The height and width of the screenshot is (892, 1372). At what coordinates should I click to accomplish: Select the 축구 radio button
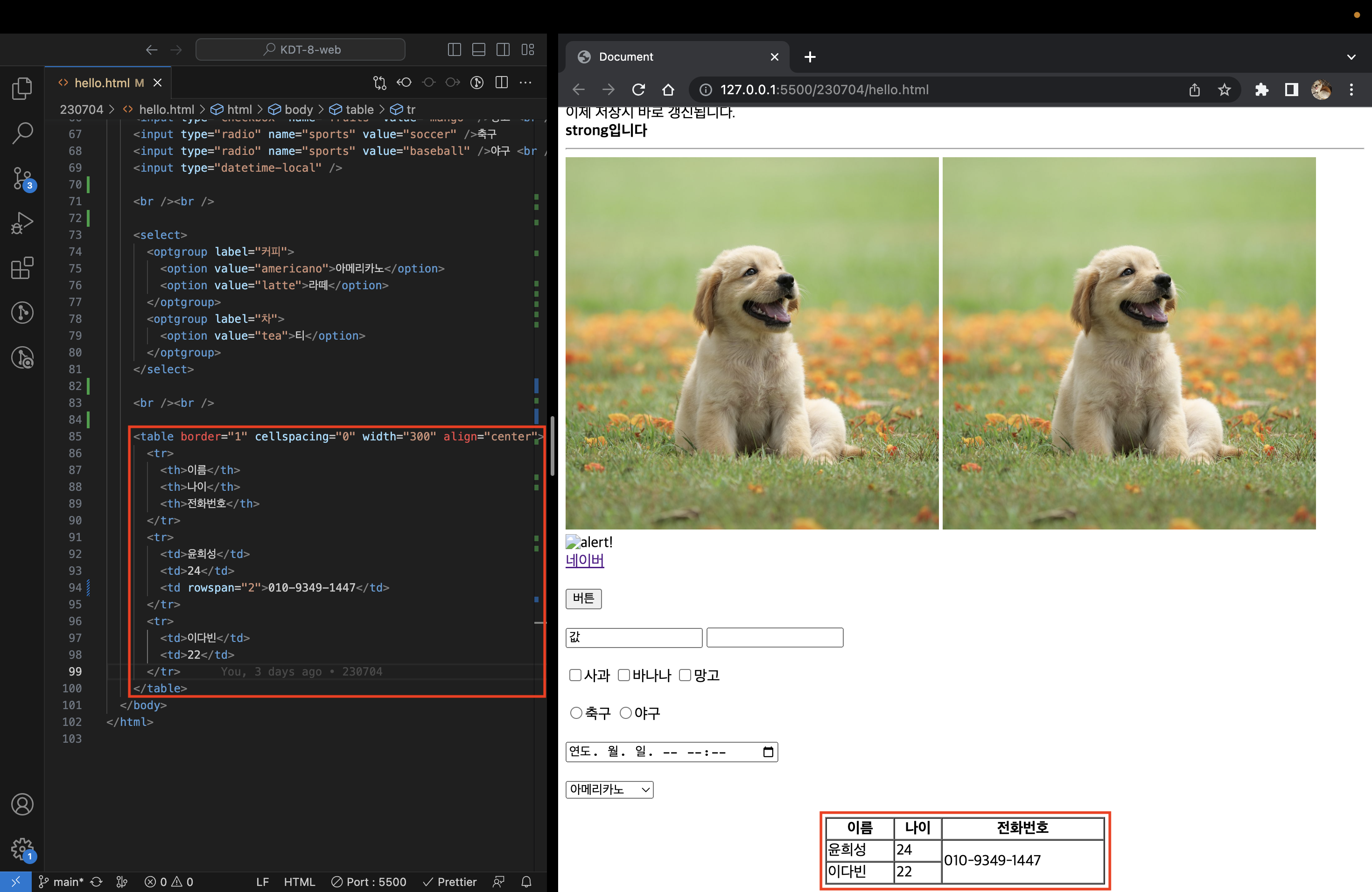tap(576, 713)
